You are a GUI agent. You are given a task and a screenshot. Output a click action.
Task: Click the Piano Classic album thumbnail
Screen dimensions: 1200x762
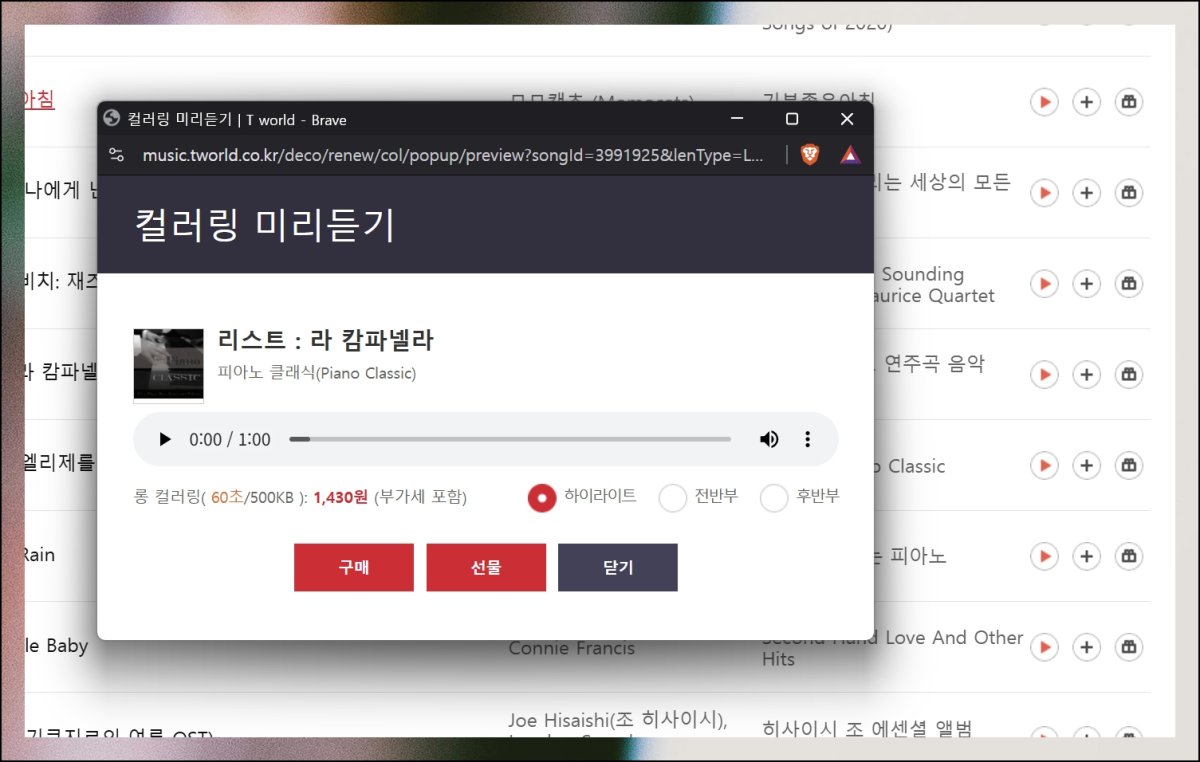click(x=168, y=366)
